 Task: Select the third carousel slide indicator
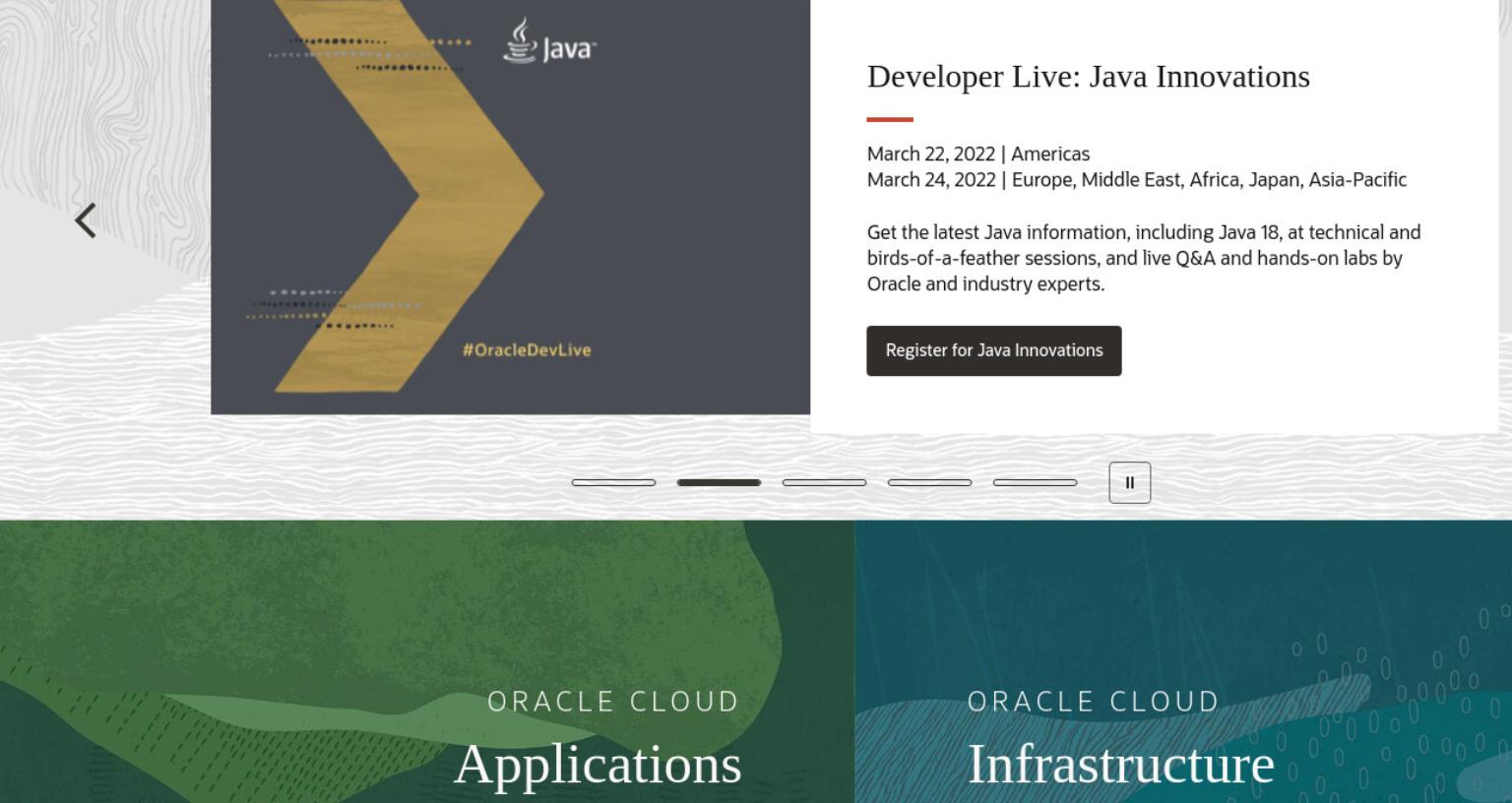tap(824, 482)
